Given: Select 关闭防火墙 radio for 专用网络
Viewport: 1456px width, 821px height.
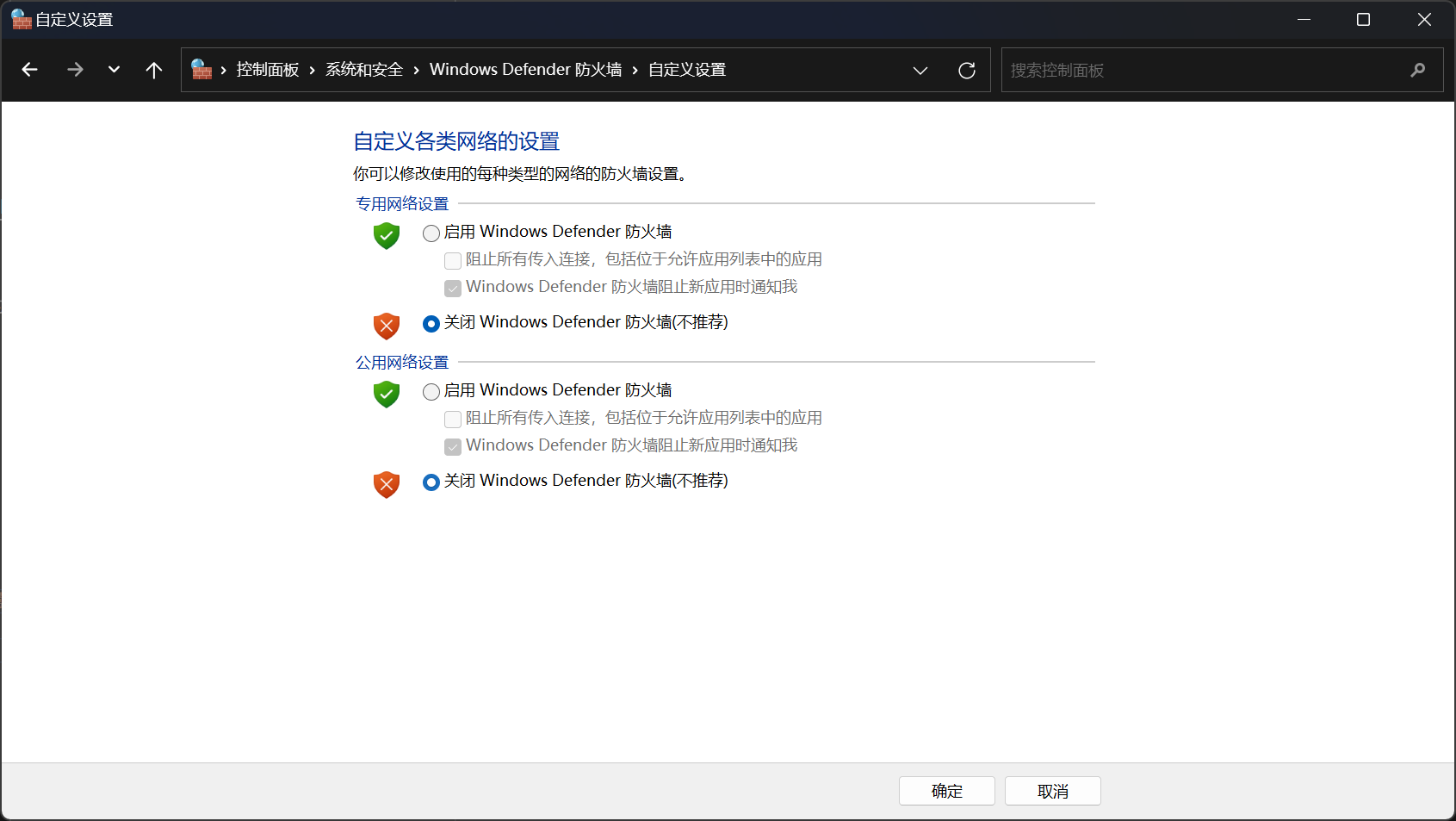Looking at the screenshot, I should (x=431, y=324).
